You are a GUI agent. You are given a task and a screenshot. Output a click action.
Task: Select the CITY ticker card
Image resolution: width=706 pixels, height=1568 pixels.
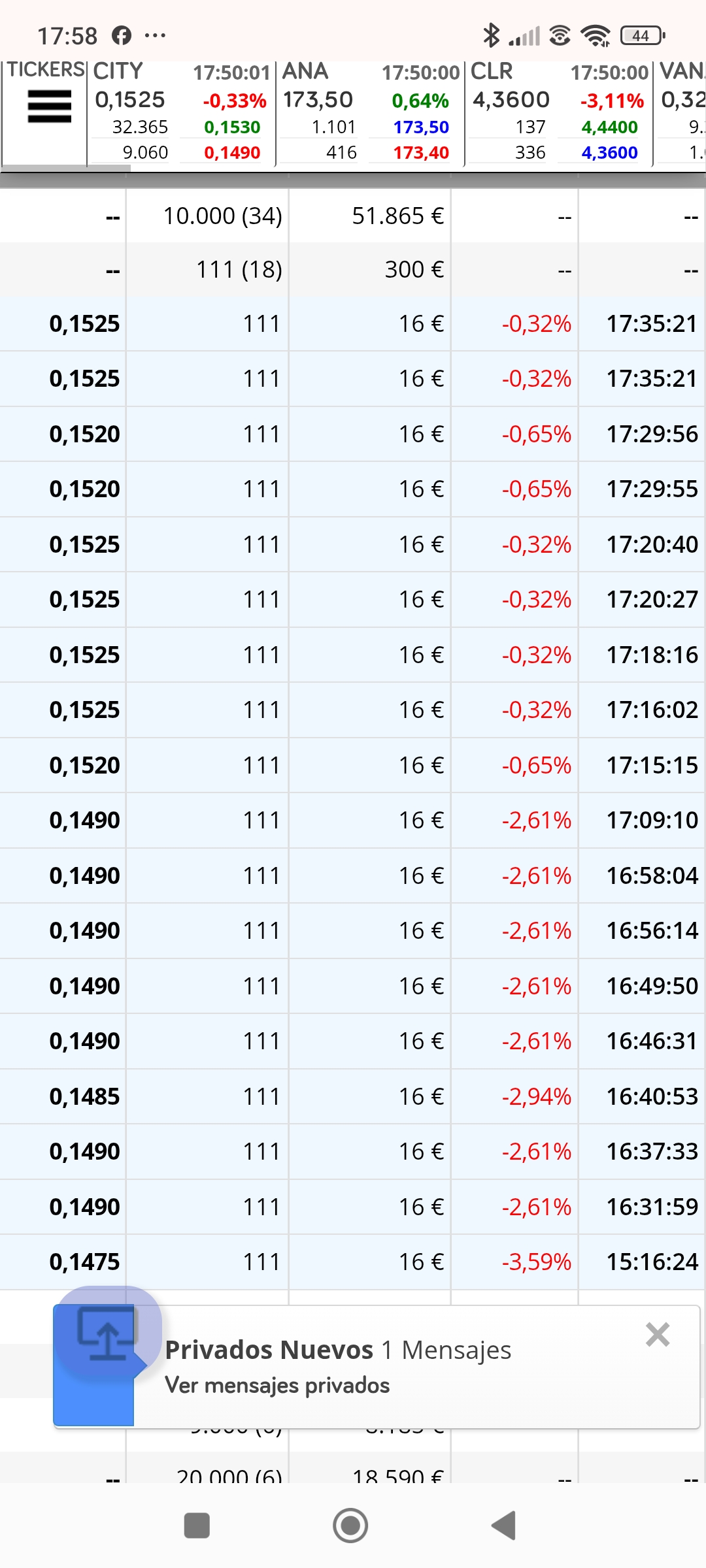181,113
